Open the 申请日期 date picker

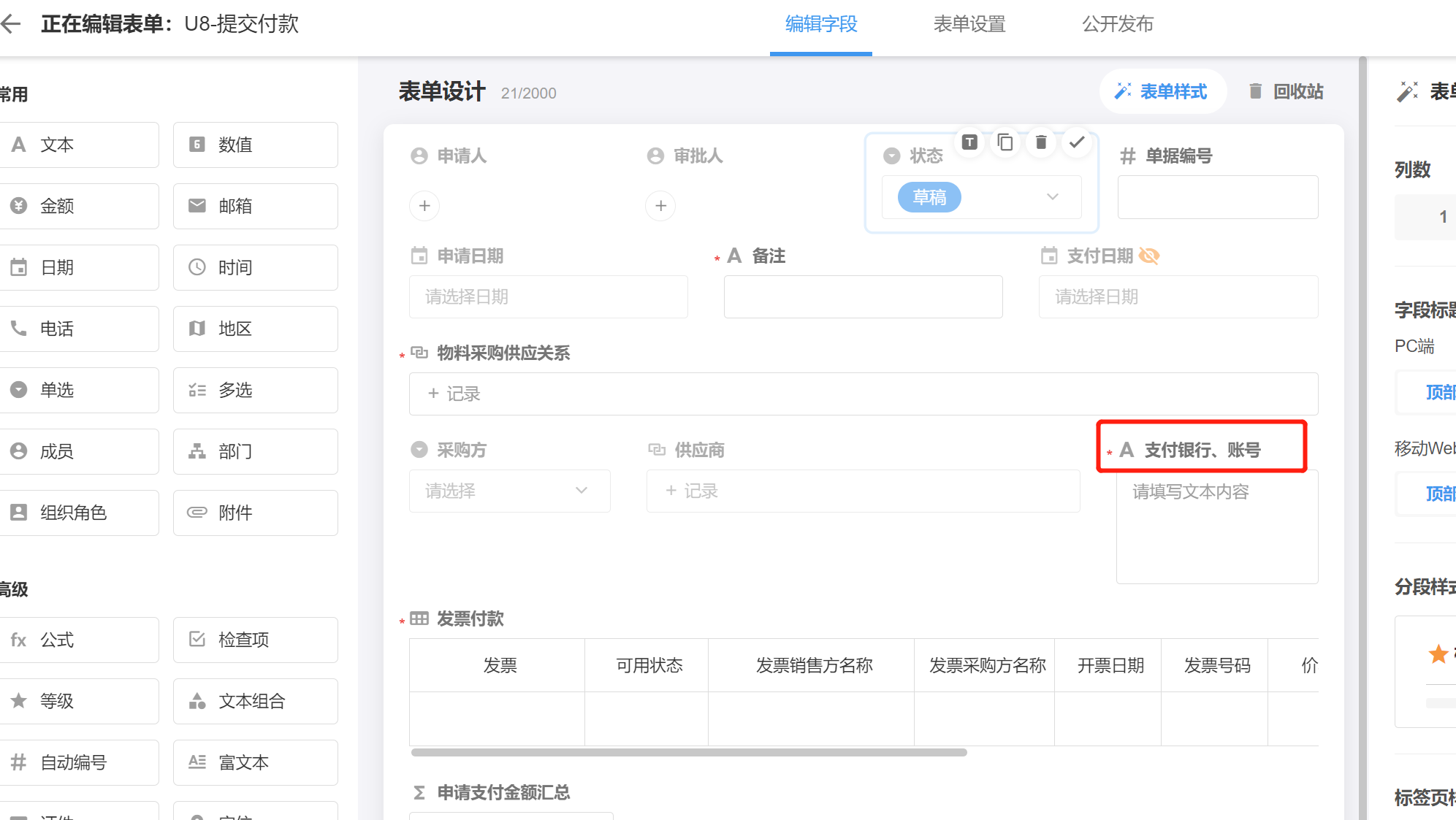(548, 296)
